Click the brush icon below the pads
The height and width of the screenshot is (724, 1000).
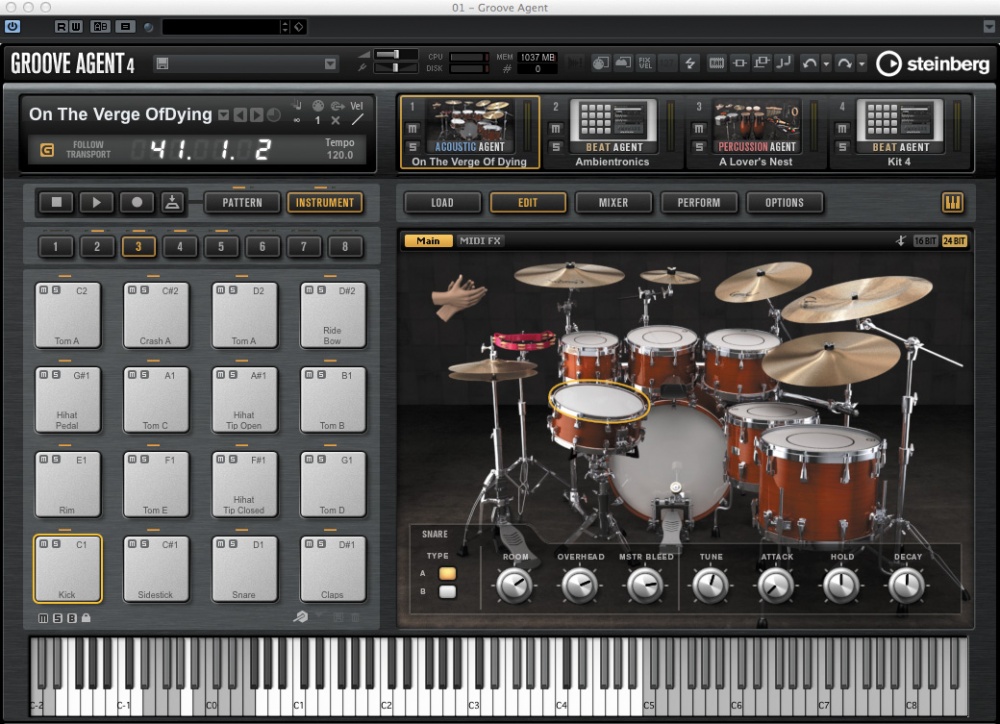coord(300,617)
